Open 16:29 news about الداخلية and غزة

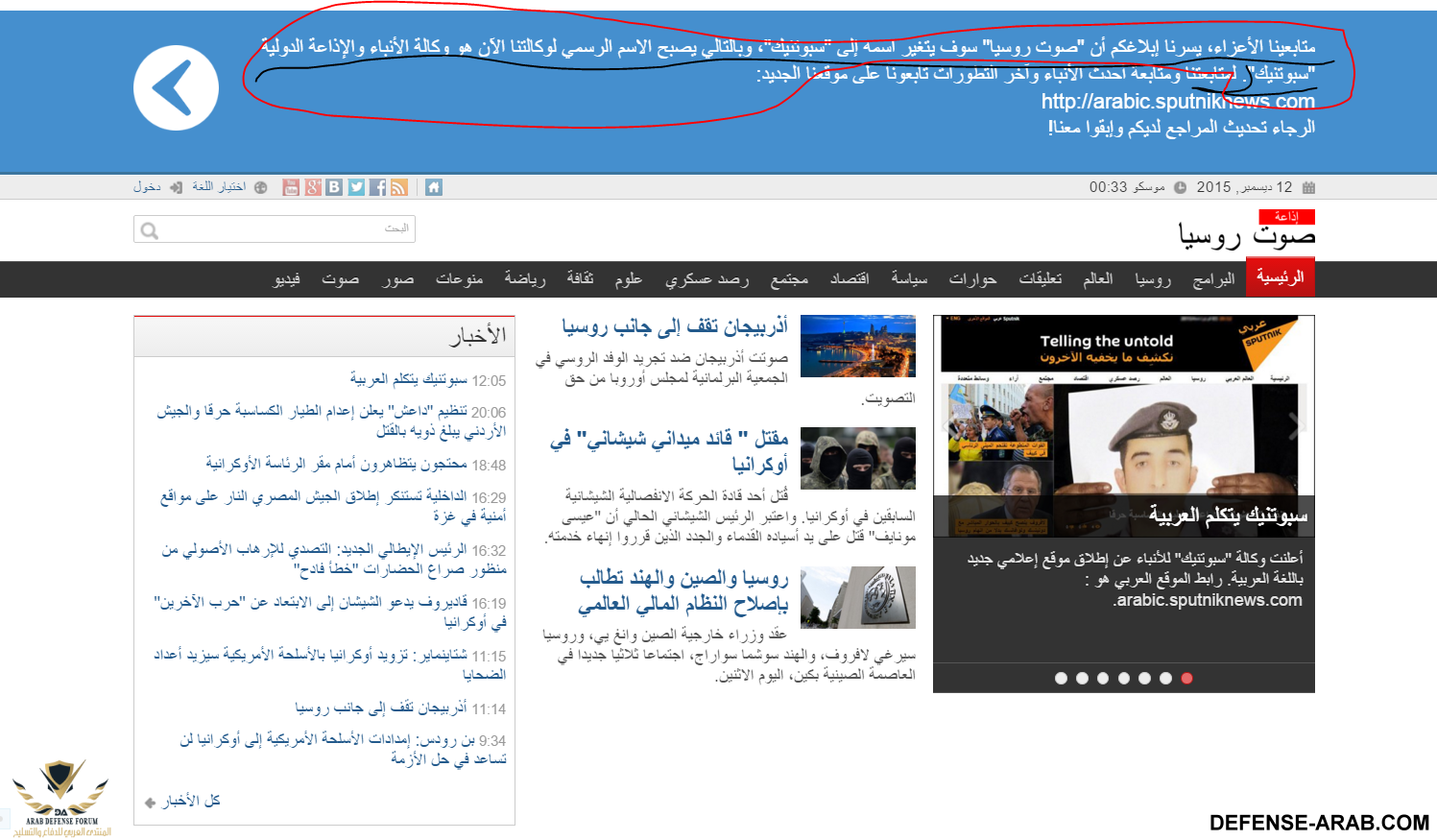click(x=332, y=506)
